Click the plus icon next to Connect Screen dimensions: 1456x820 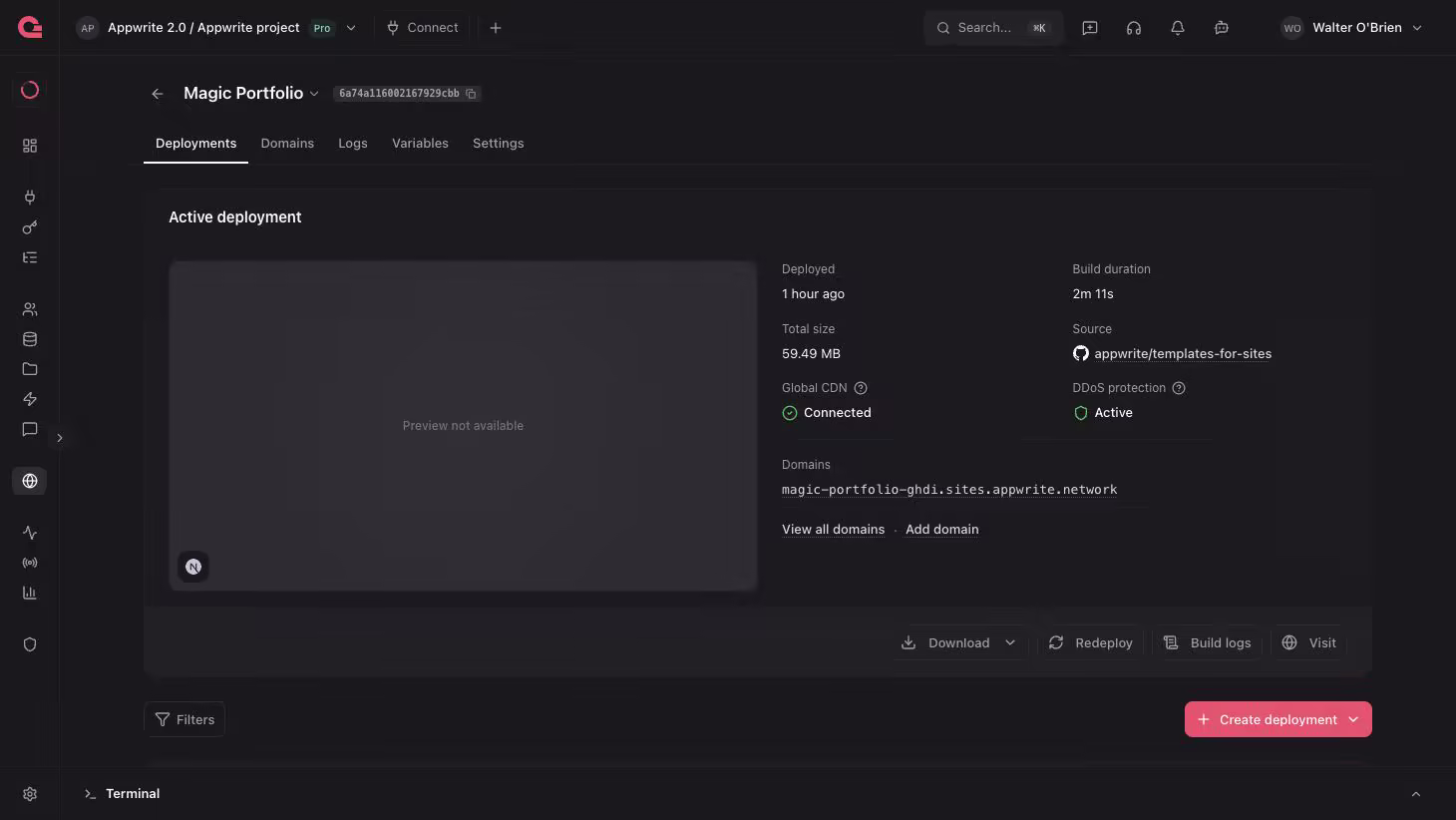click(496, 28)
